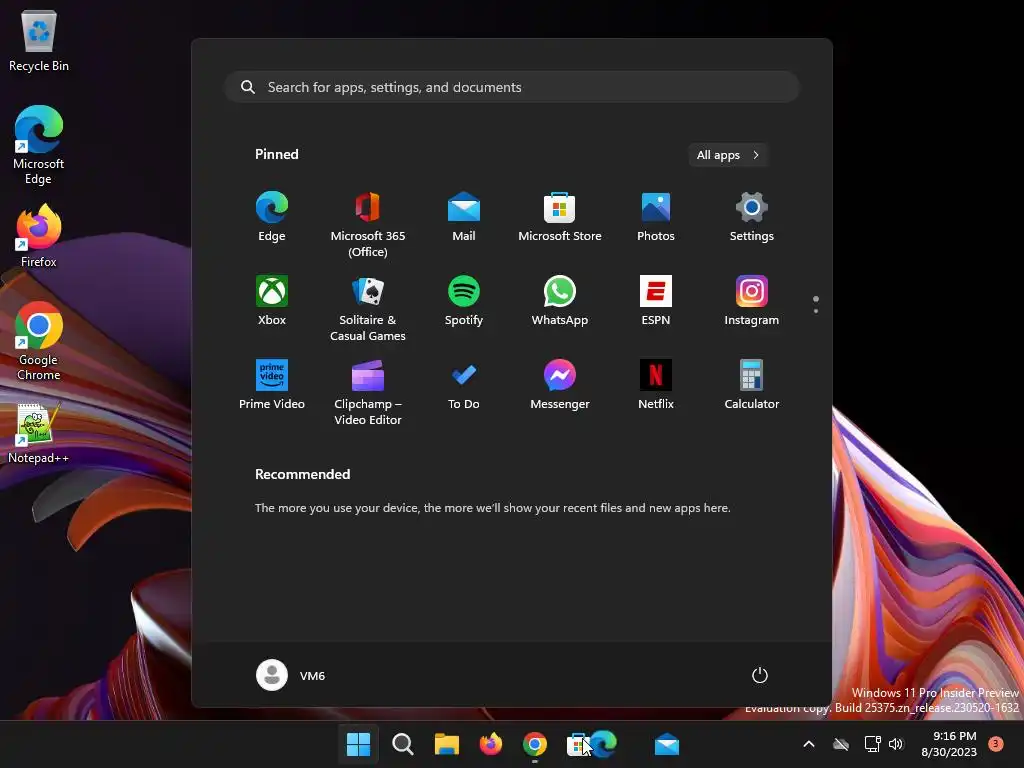
Task: Focus the Start menu search box
Action: (512, 87)
